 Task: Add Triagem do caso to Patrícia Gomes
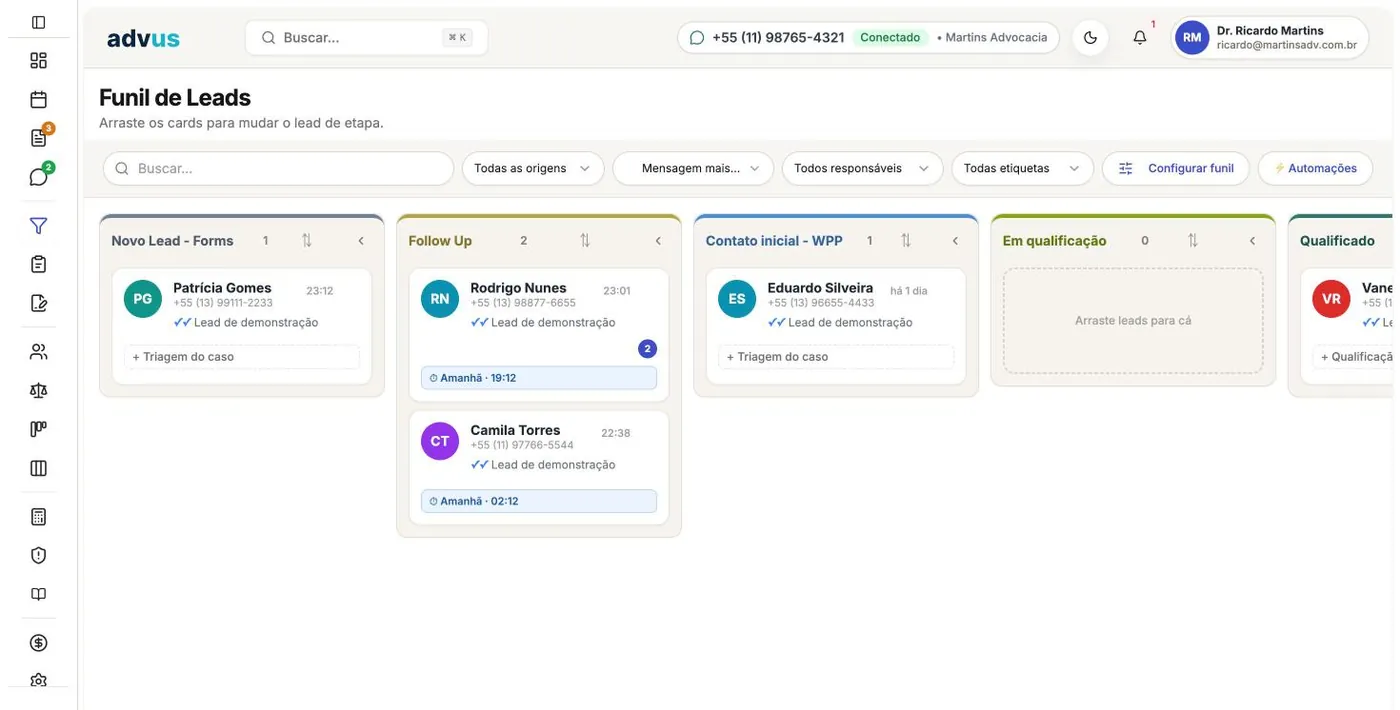click(x=242, y=357)
